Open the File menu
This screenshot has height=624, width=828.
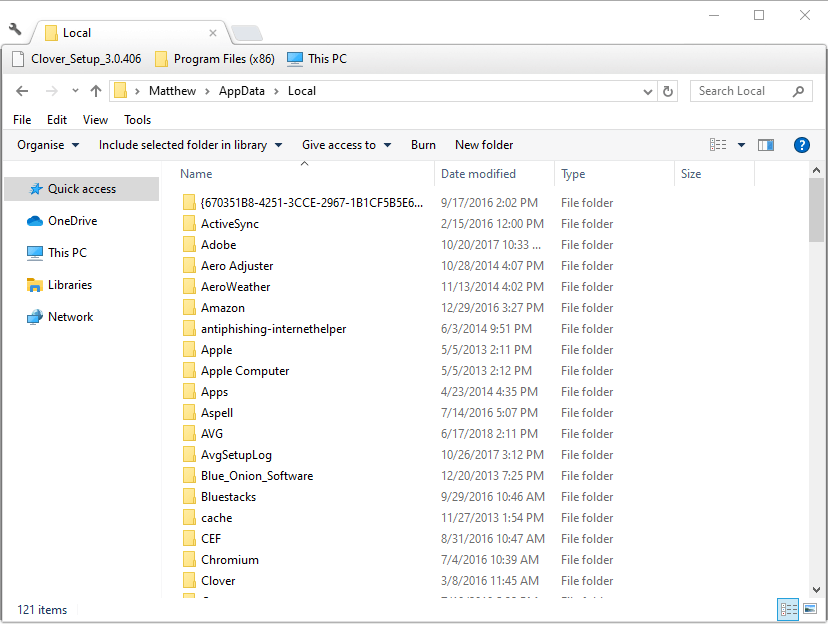point(22,120)
